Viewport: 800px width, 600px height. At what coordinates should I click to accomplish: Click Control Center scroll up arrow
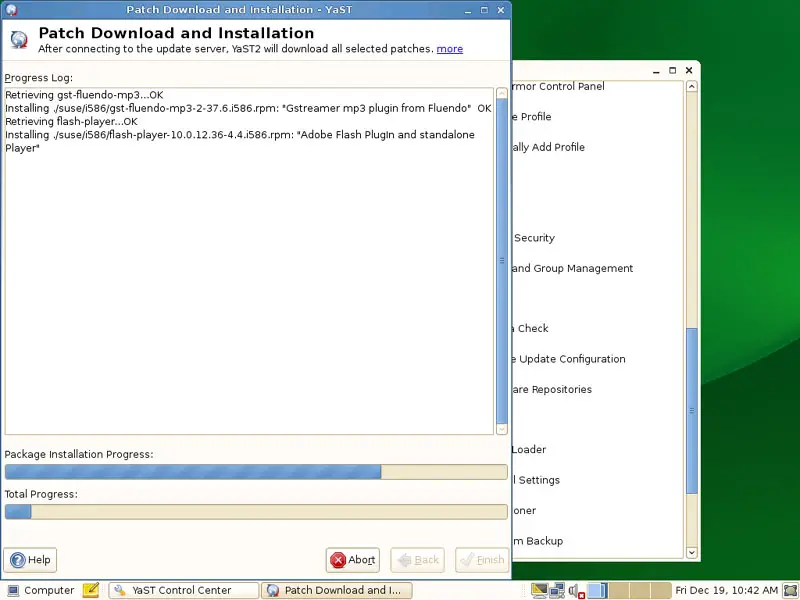pos(692,86)
